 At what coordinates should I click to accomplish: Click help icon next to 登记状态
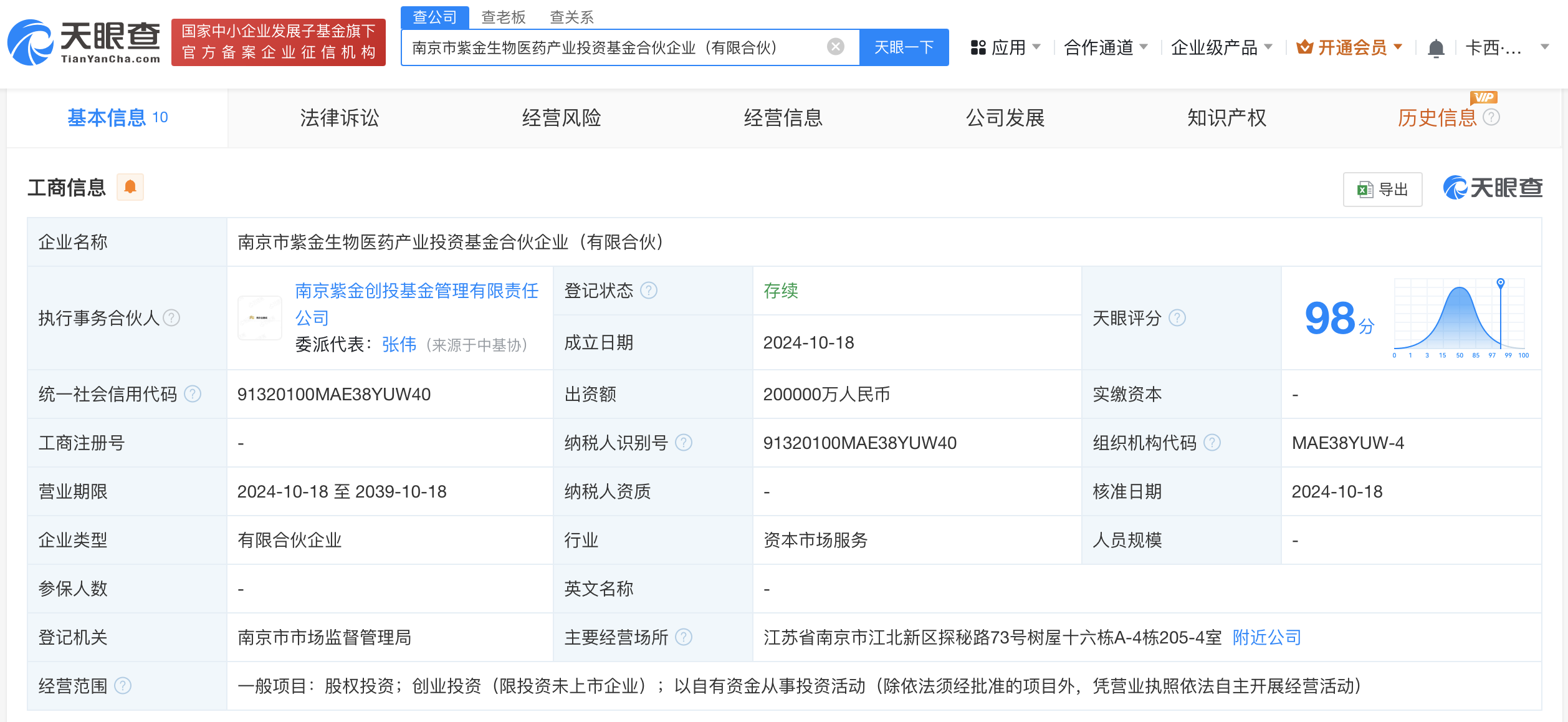tap(649, 291)
